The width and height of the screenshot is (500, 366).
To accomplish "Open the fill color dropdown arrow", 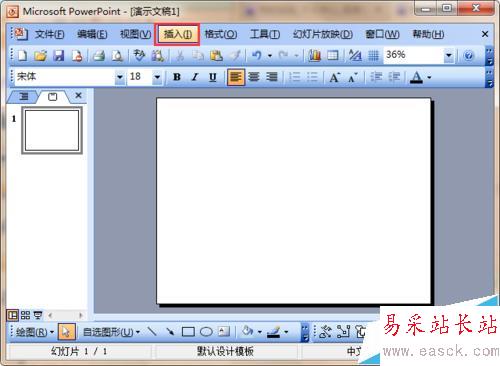I will (260, 332).
